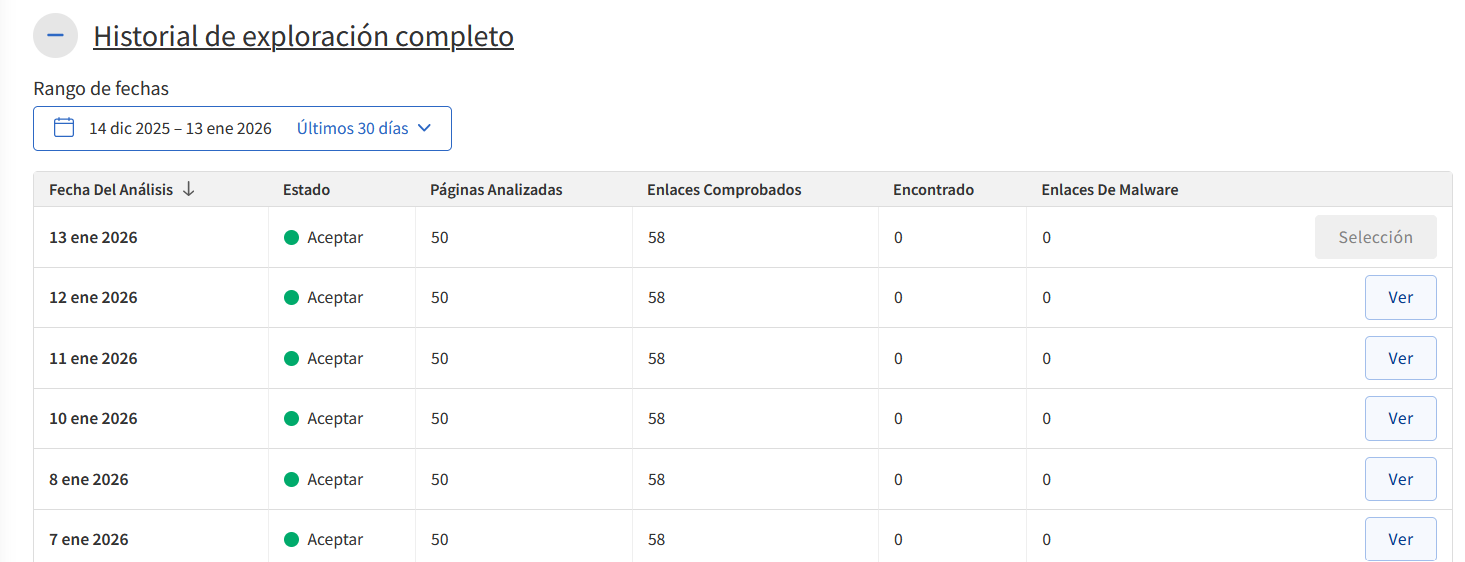Show details for 7 ene 2026 scan

[x=1400, y=539]
